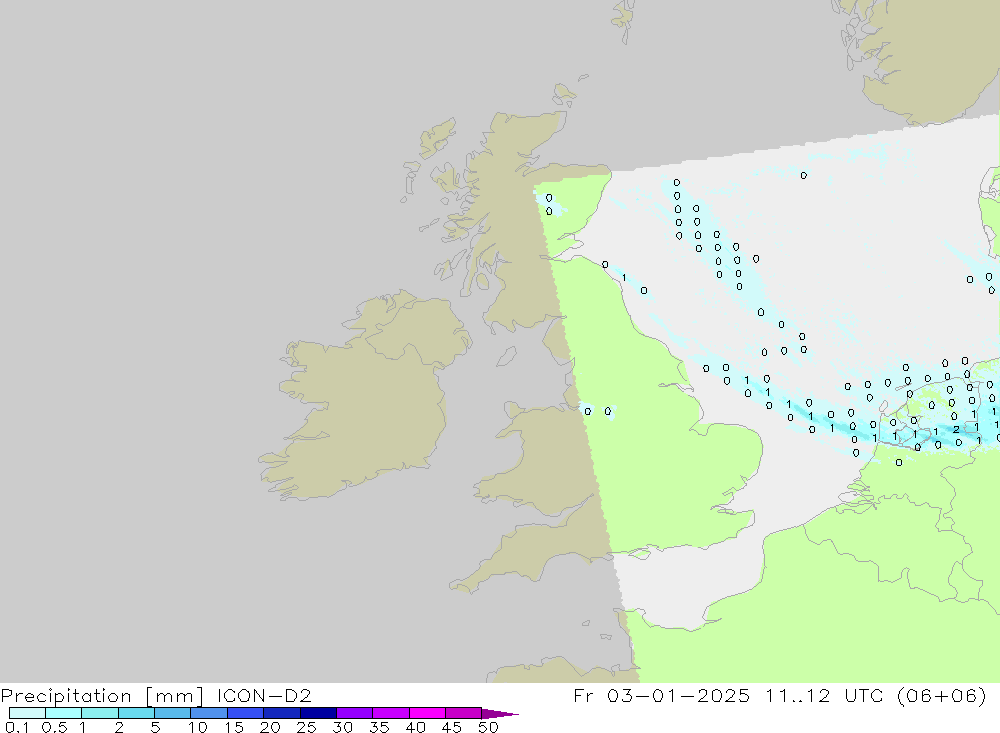Click the '11..12 UTC' time label
The width and height of the screenshot is (1000, 733).
(x=824, y=695)
